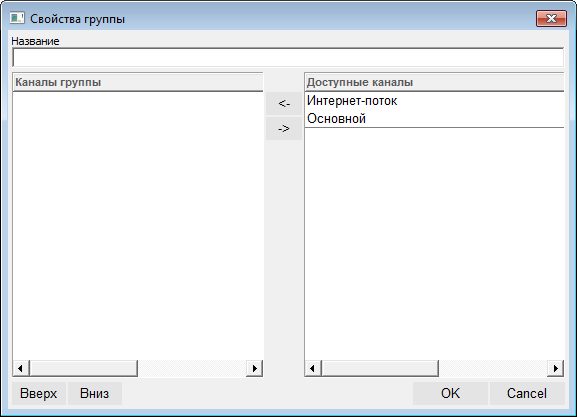Click the Доступные каналы column header
Image resolution: width=577 pixels, height=417 pixels.
435,82
